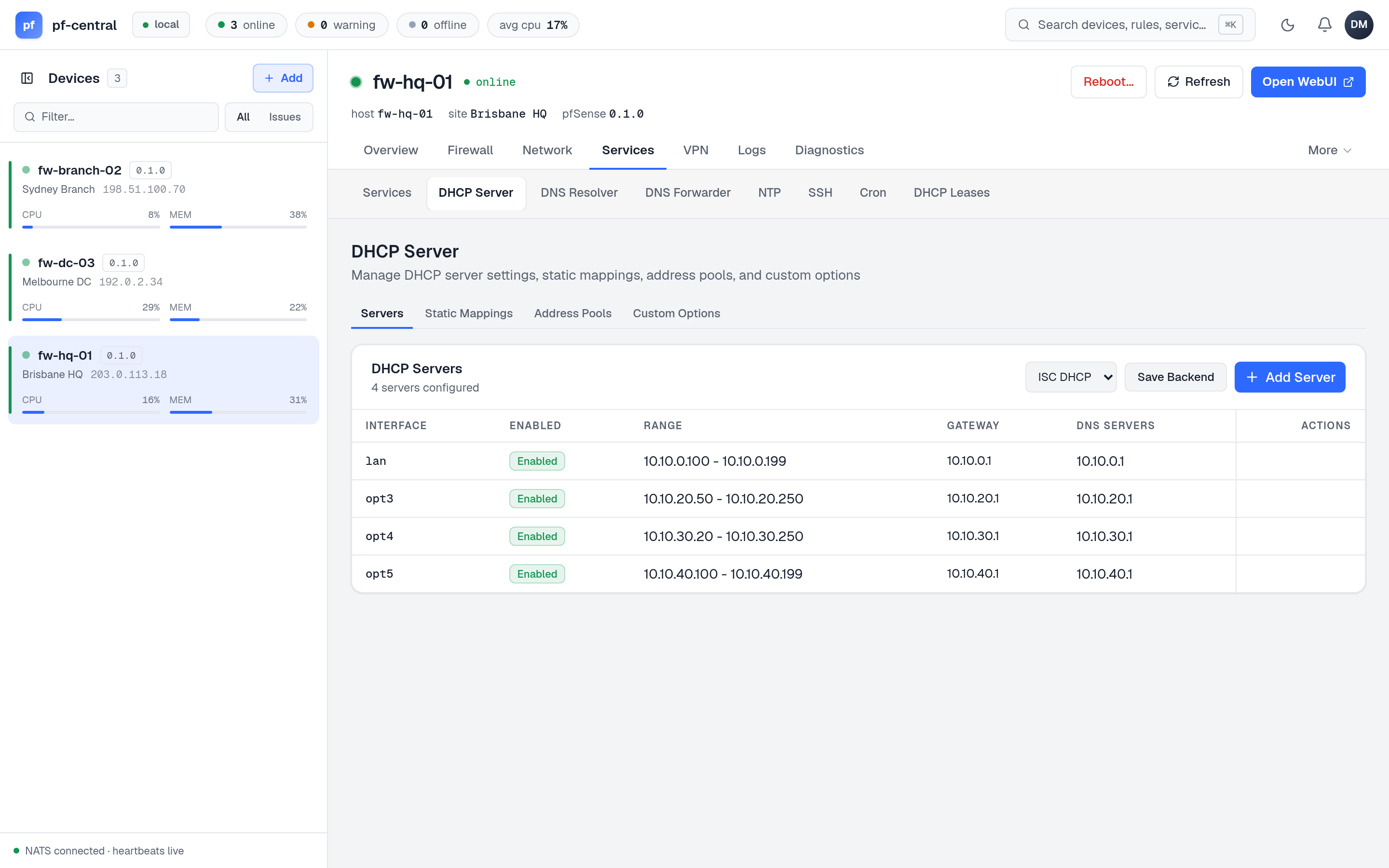The image size is (1389, 868).
Task: Open notifications bell
Action: coord(1324,25)
